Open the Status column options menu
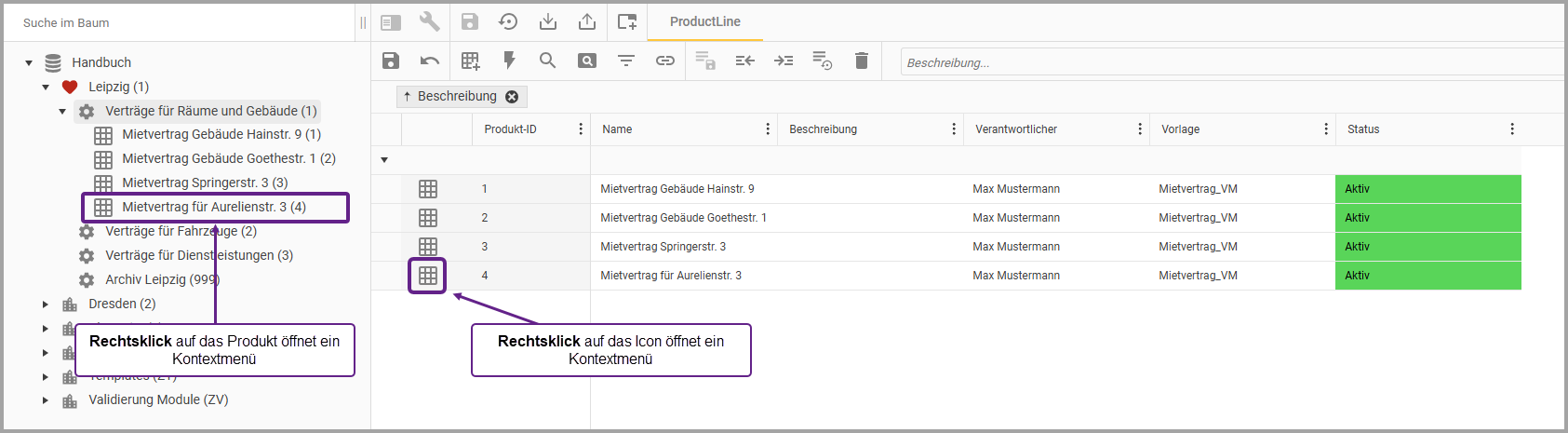The width and height of the screenshot is (1568, 433). pyautogui.click(x=1512, y=129)
